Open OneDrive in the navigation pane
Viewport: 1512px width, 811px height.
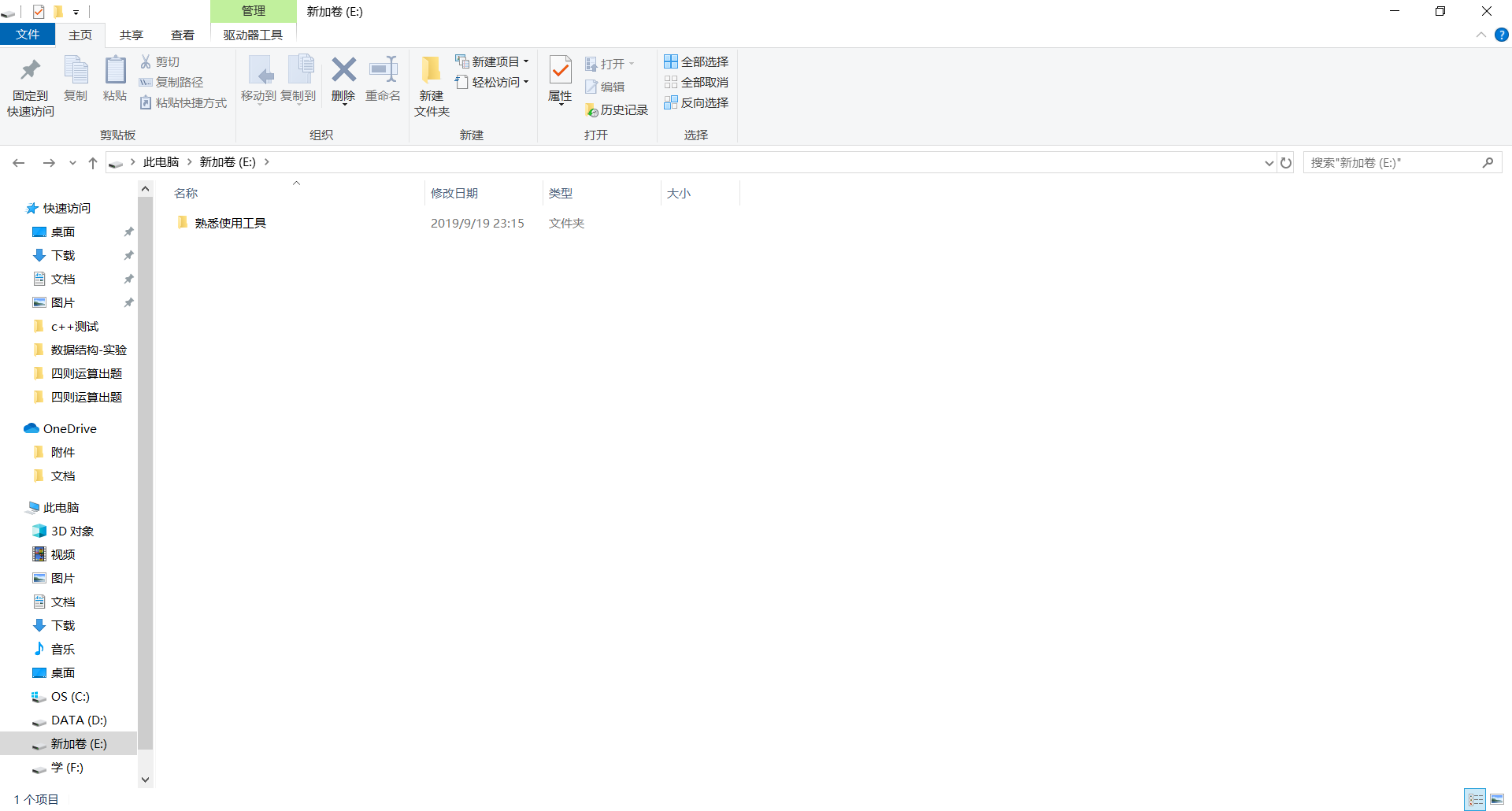pyautogui.click(x=70, y=429)
